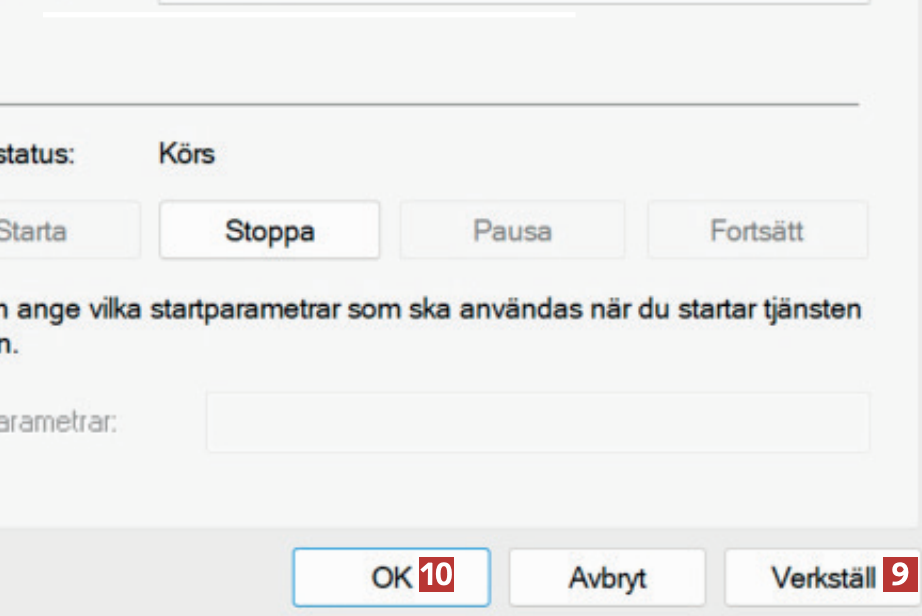Click the Stoppa button
The width and height of the screenshot is (922, 616).
[269, 231]
